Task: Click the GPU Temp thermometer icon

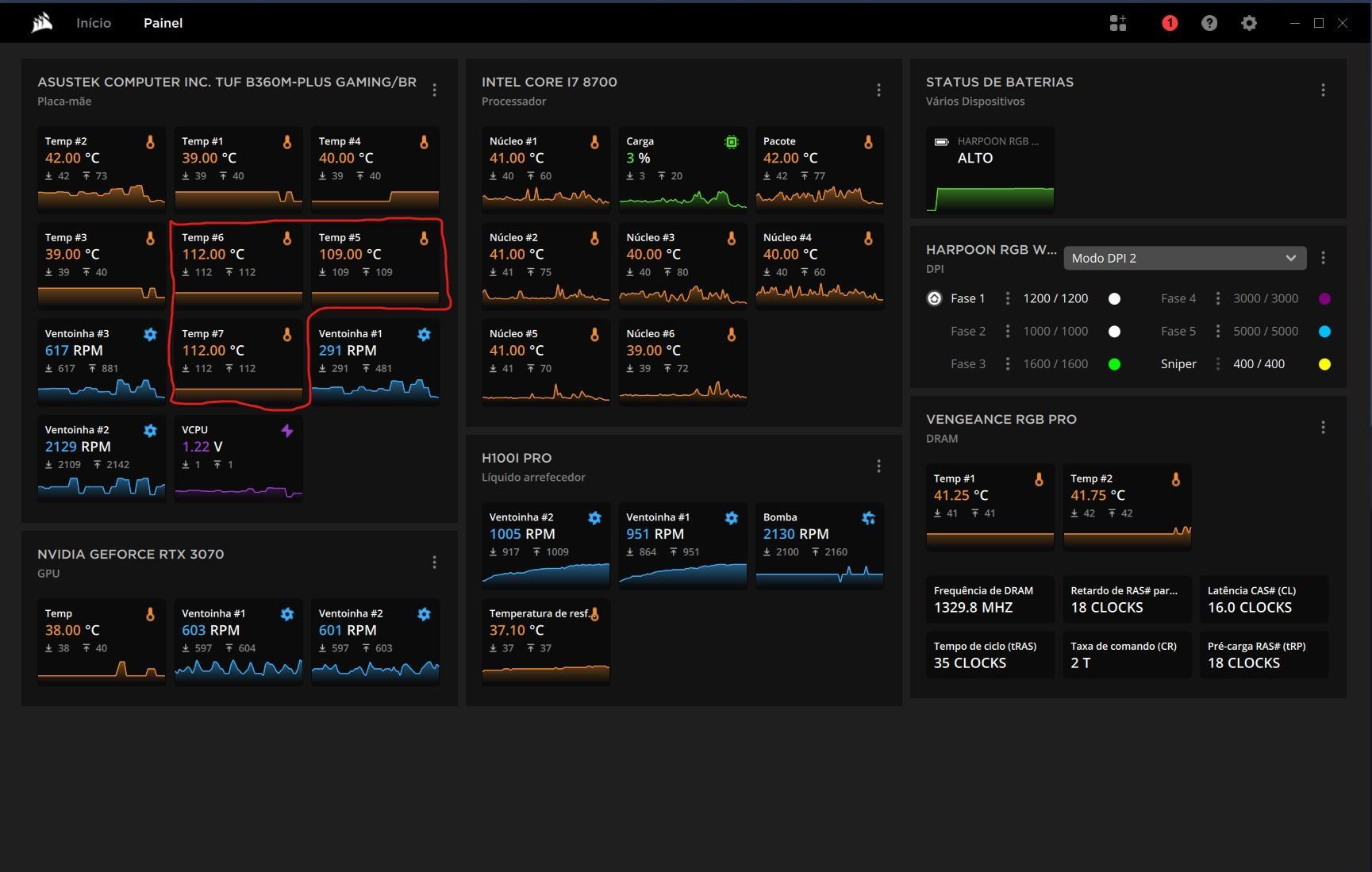Action: pos(150,614)
